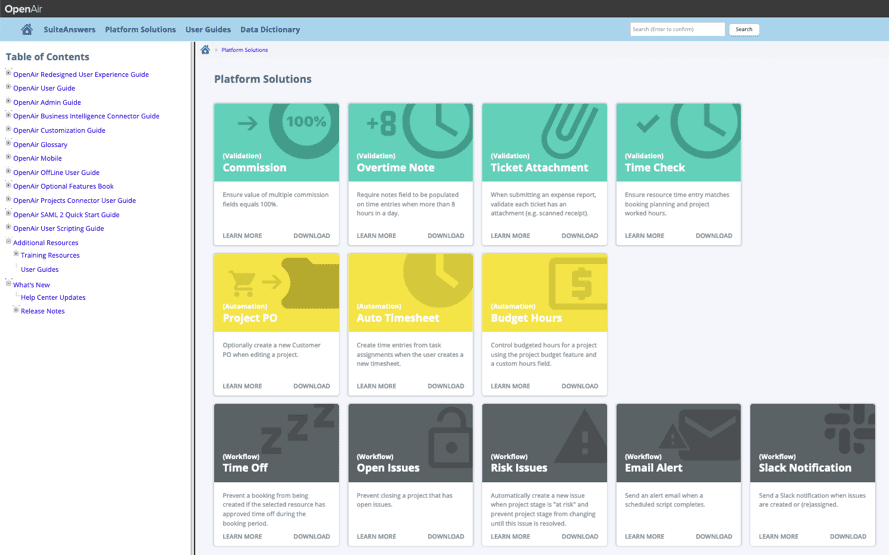Open OpenAir User Scripting Guide link
Viewport: 889px width, 555px height.
pos(58,228)
